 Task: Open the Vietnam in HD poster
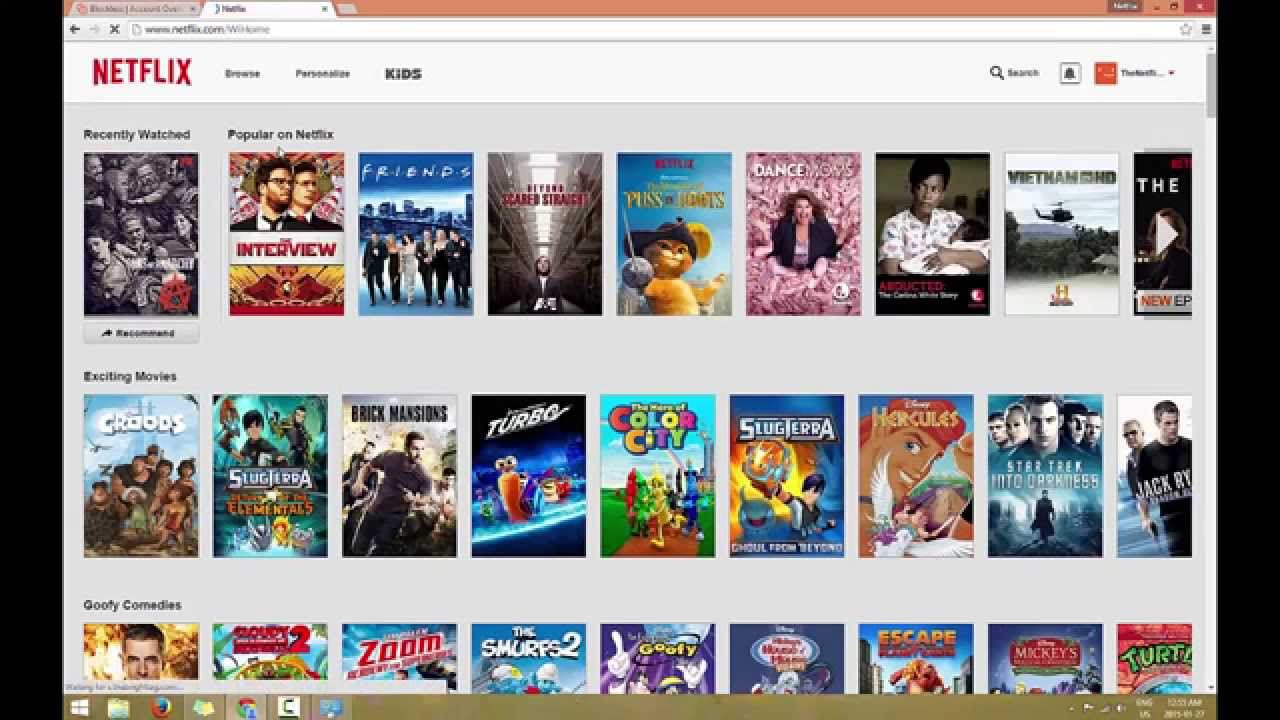[1061, 234]
